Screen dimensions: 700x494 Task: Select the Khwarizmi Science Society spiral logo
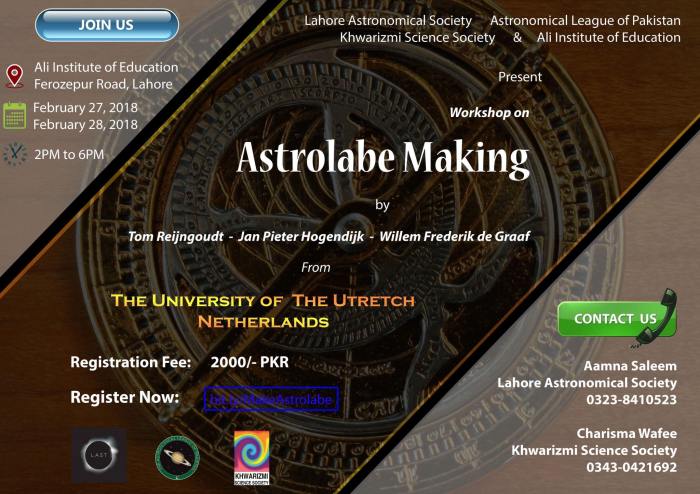tap(251, 455)
